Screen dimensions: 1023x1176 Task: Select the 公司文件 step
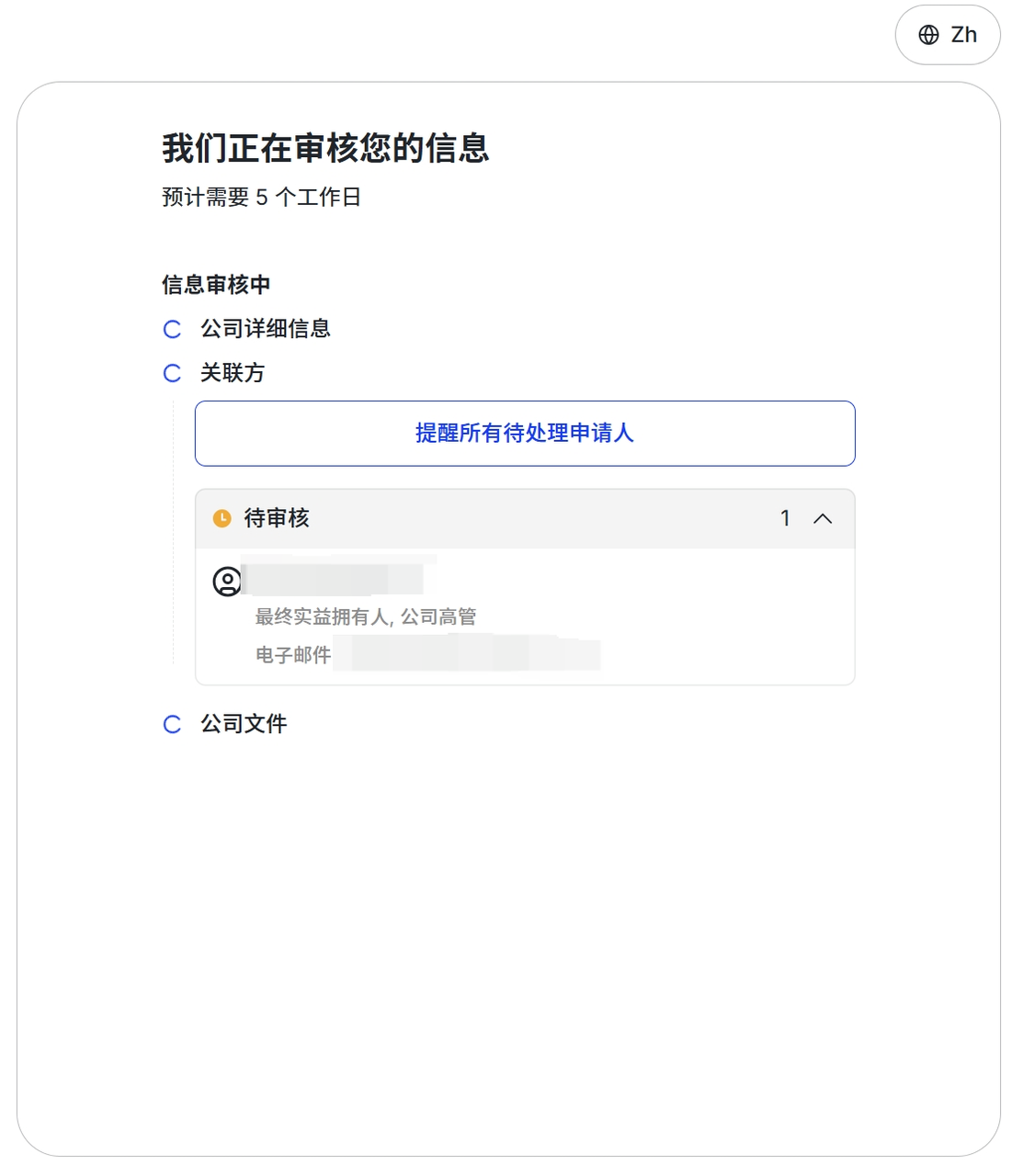244,724
